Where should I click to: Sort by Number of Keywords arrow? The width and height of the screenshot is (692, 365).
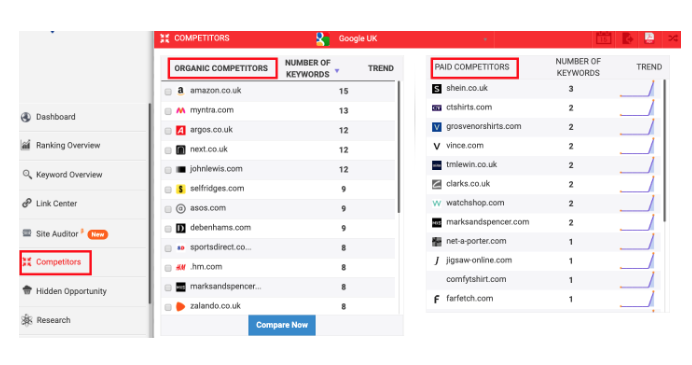click(x=337, y=71)
